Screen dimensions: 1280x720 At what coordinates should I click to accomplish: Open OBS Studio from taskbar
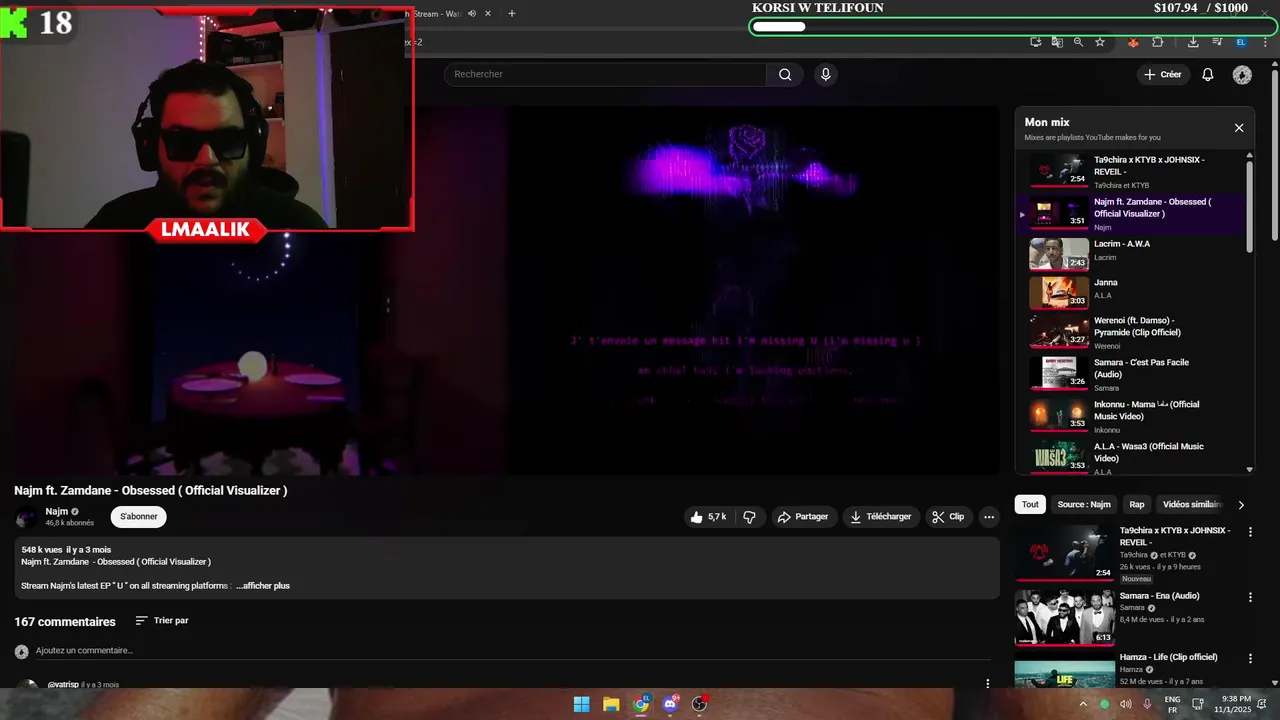(699, 704)
